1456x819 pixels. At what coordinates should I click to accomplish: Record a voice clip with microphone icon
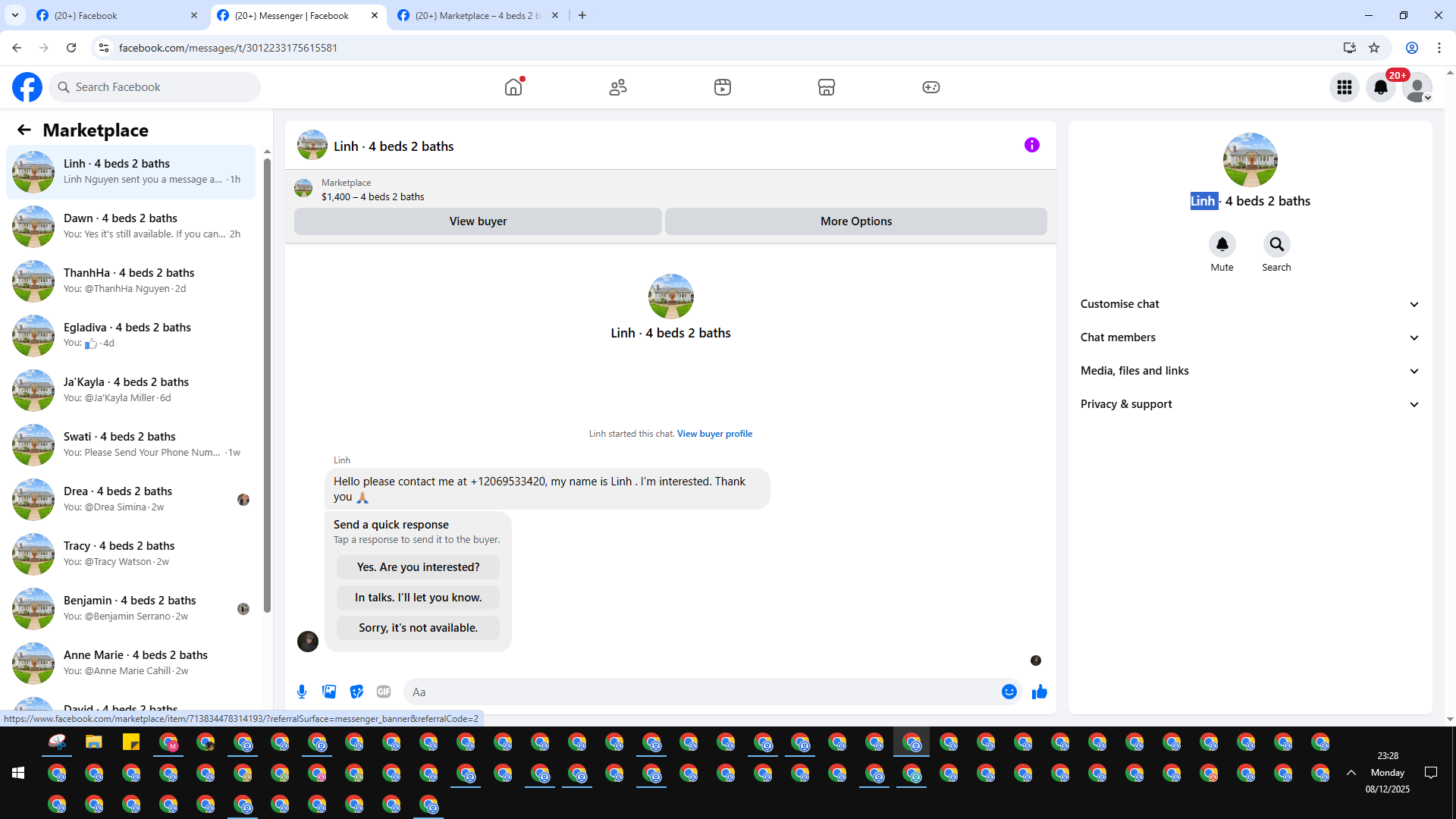302,692
